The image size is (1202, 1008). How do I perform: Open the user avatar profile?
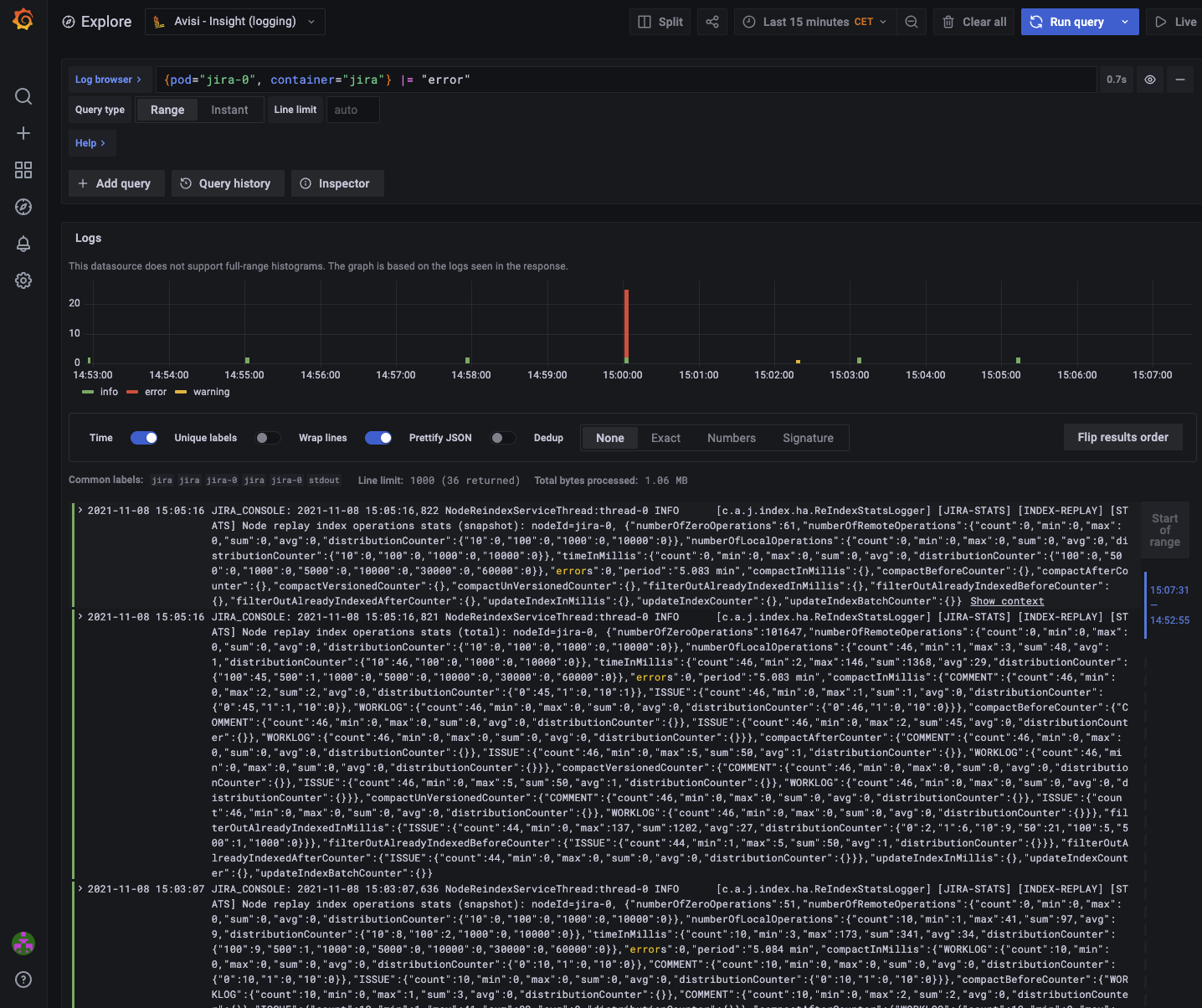coord(23,944)
